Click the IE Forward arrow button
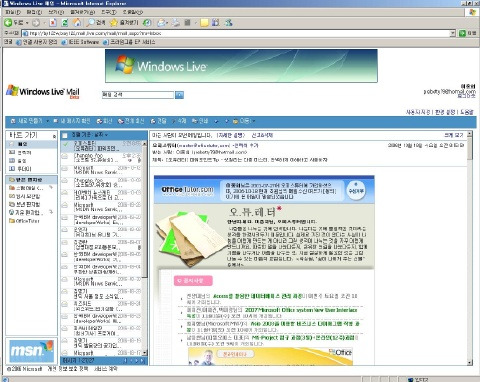480x382 pixels. [x=36, y=23]
